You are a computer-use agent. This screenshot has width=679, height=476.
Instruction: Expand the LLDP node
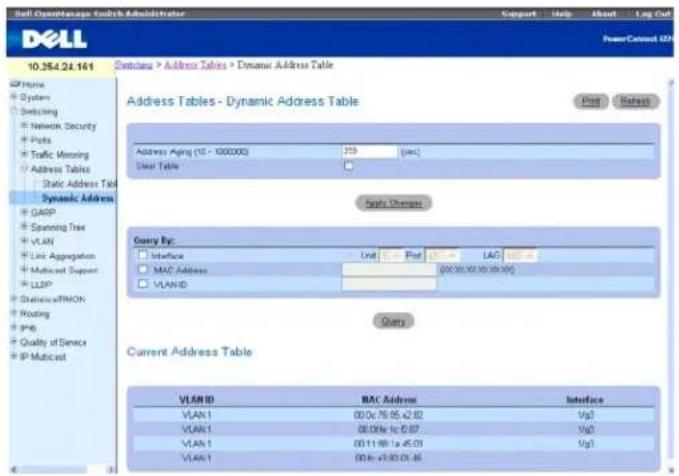[x=24, y=284]
